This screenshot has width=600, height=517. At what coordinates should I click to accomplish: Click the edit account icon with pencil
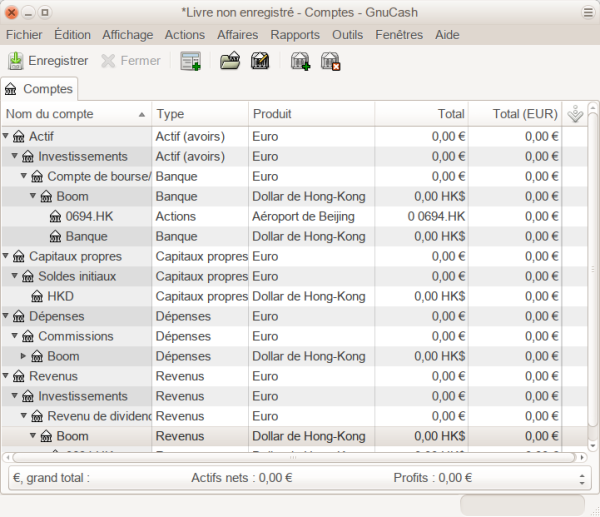point(260,61)
